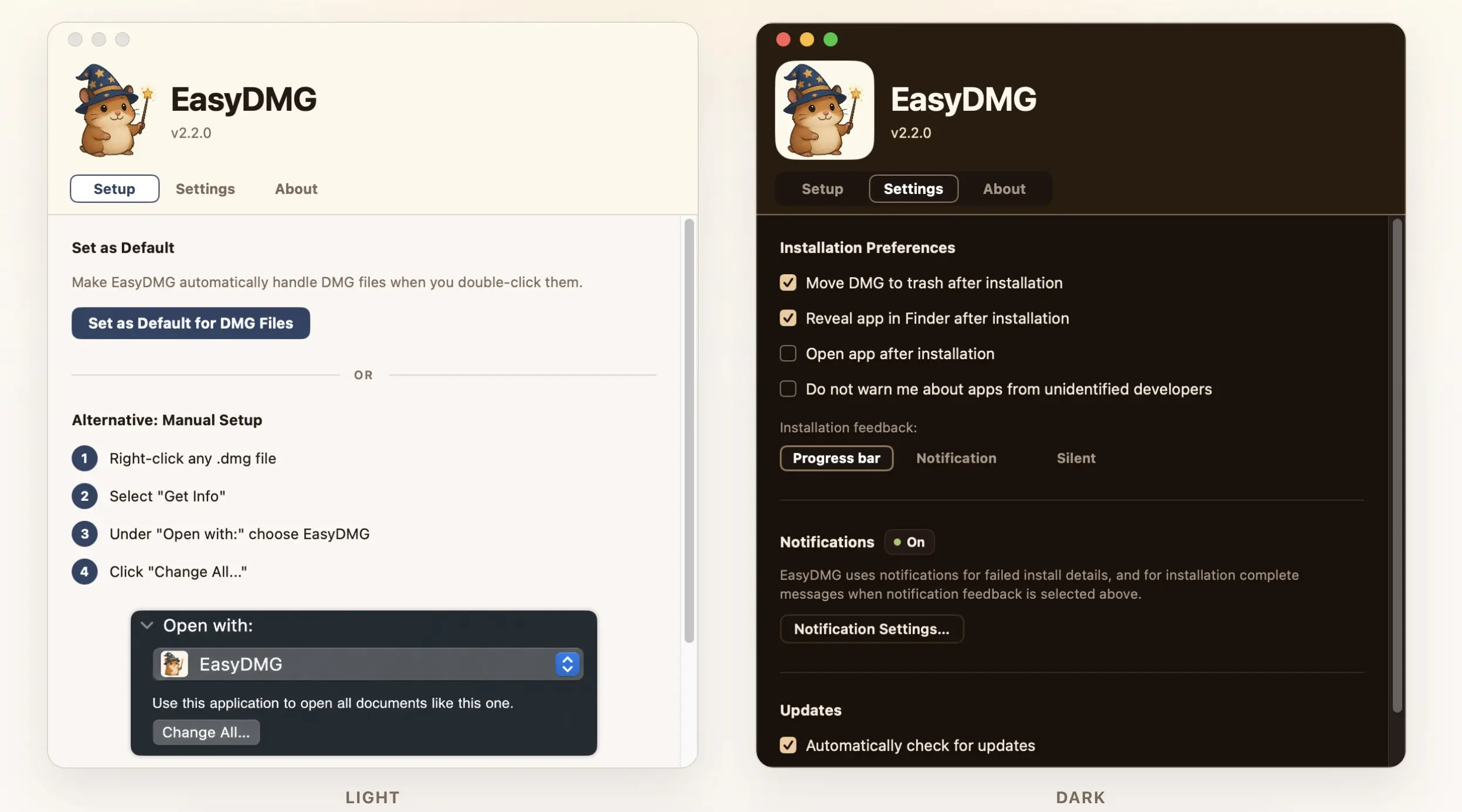
Task: Minimize dark window with yellow button
Action: (807, 39)
